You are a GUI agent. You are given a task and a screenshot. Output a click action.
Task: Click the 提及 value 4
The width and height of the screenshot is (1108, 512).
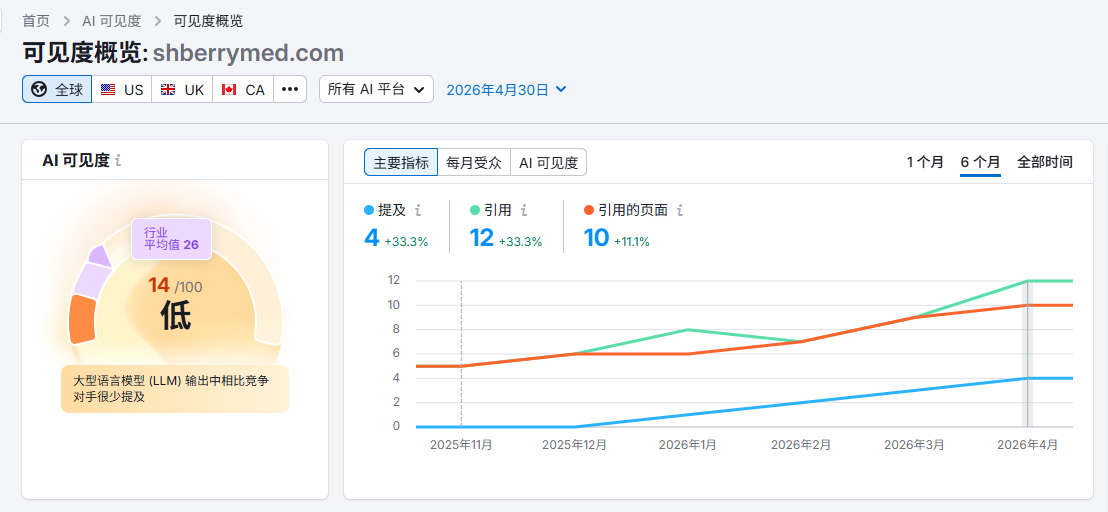(x=372, y=238)
